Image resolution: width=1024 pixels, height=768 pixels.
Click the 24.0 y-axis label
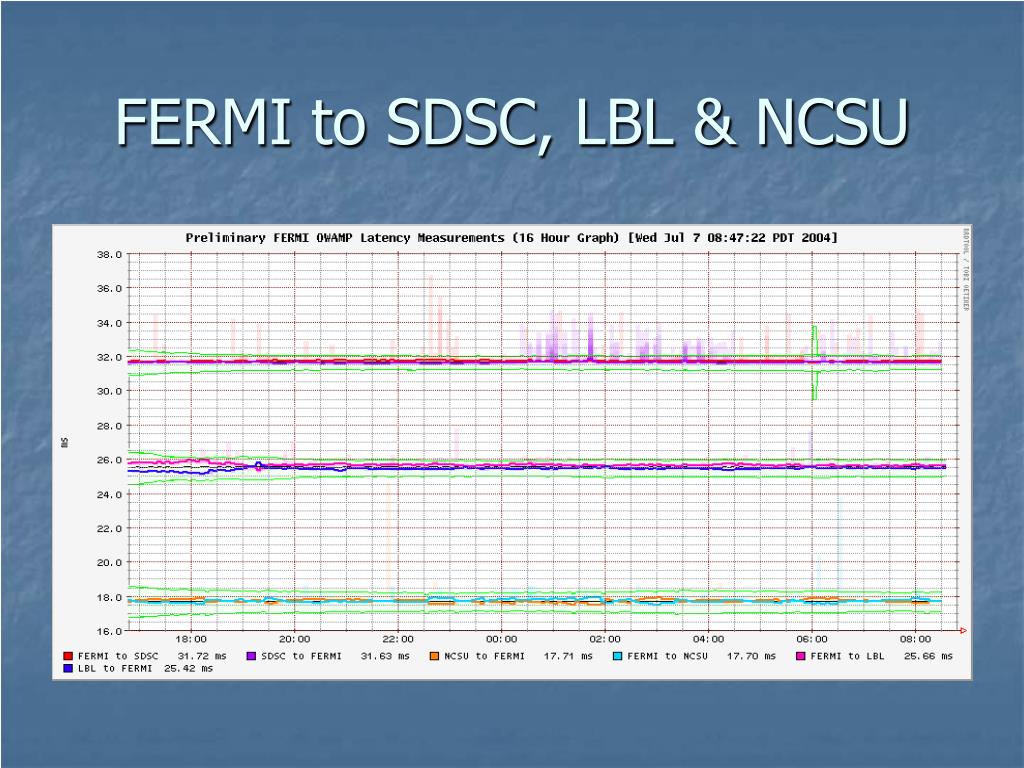(109, 494)
